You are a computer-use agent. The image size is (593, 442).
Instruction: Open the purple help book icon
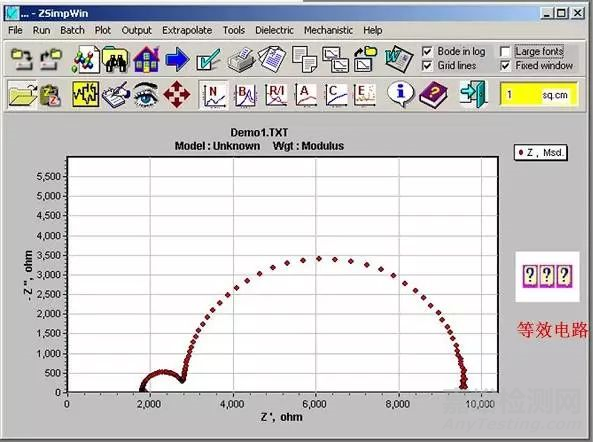433,95
